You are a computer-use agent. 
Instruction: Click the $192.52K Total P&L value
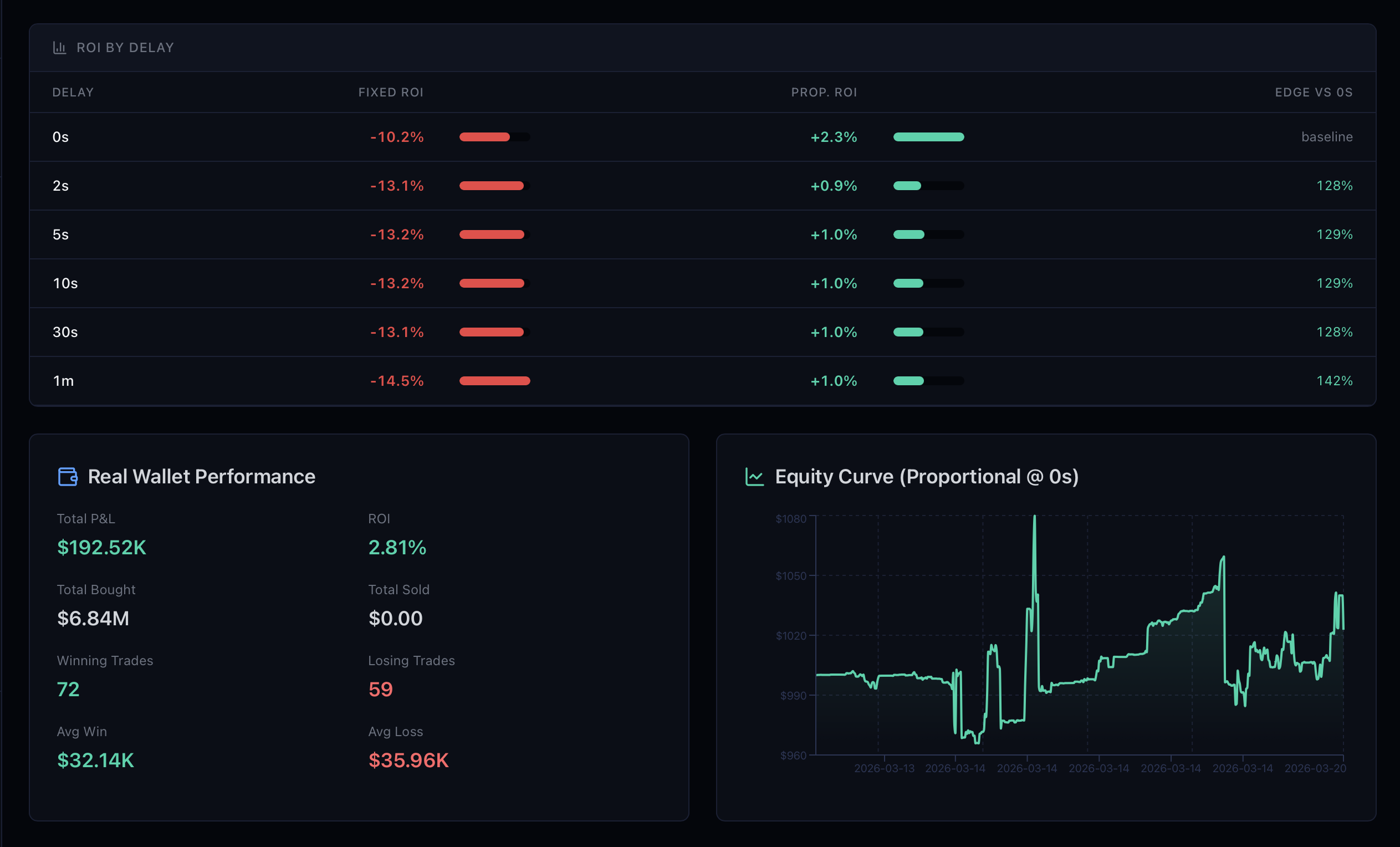tap(102, 548)
